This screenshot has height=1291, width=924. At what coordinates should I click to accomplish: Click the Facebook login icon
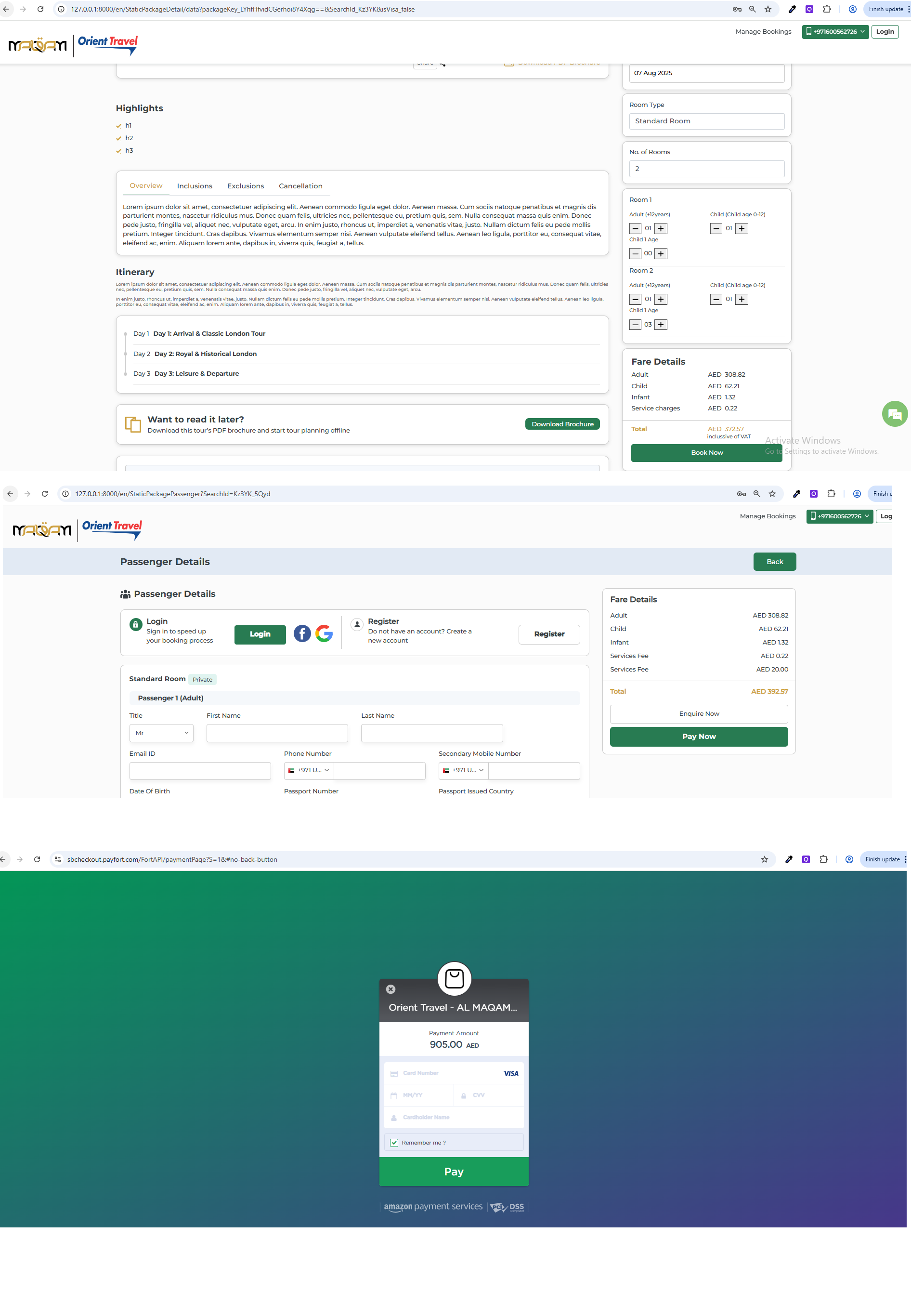click(306, 642)
